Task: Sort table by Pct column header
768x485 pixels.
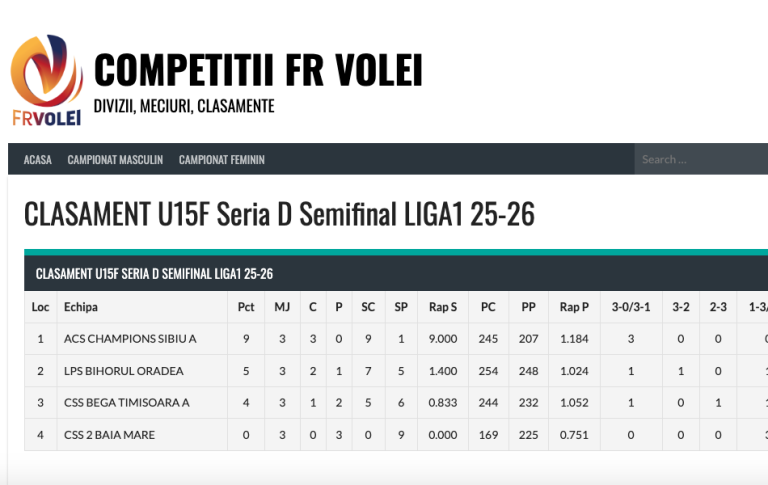Action: coord(246,307)
